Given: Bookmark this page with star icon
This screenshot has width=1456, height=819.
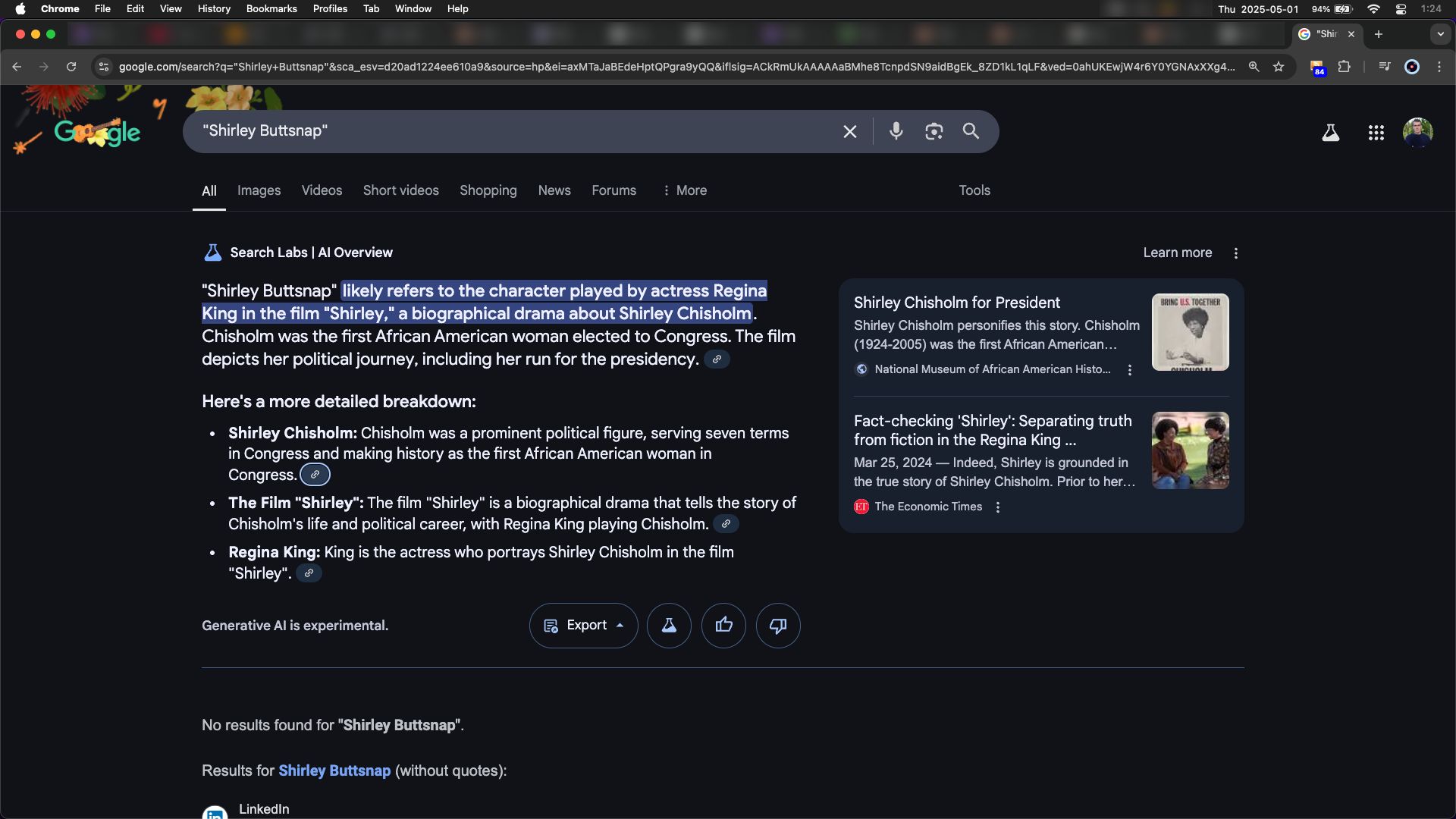Looking at the screenshot, I should pyautogui.click(x=1279, y=67).
